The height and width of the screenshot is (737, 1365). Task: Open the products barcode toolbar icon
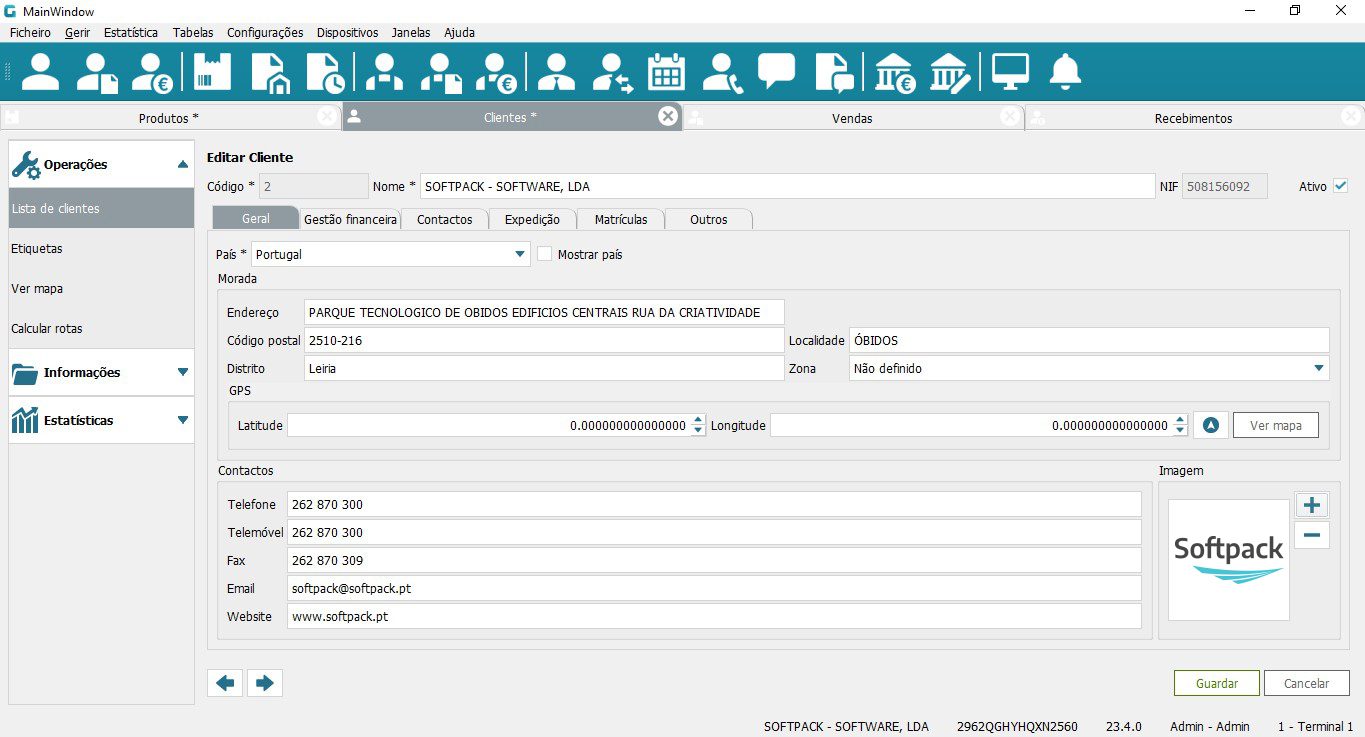coord(212,73)
